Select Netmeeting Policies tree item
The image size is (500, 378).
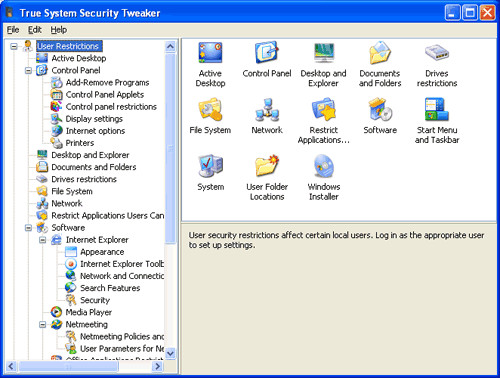point(122,337)
